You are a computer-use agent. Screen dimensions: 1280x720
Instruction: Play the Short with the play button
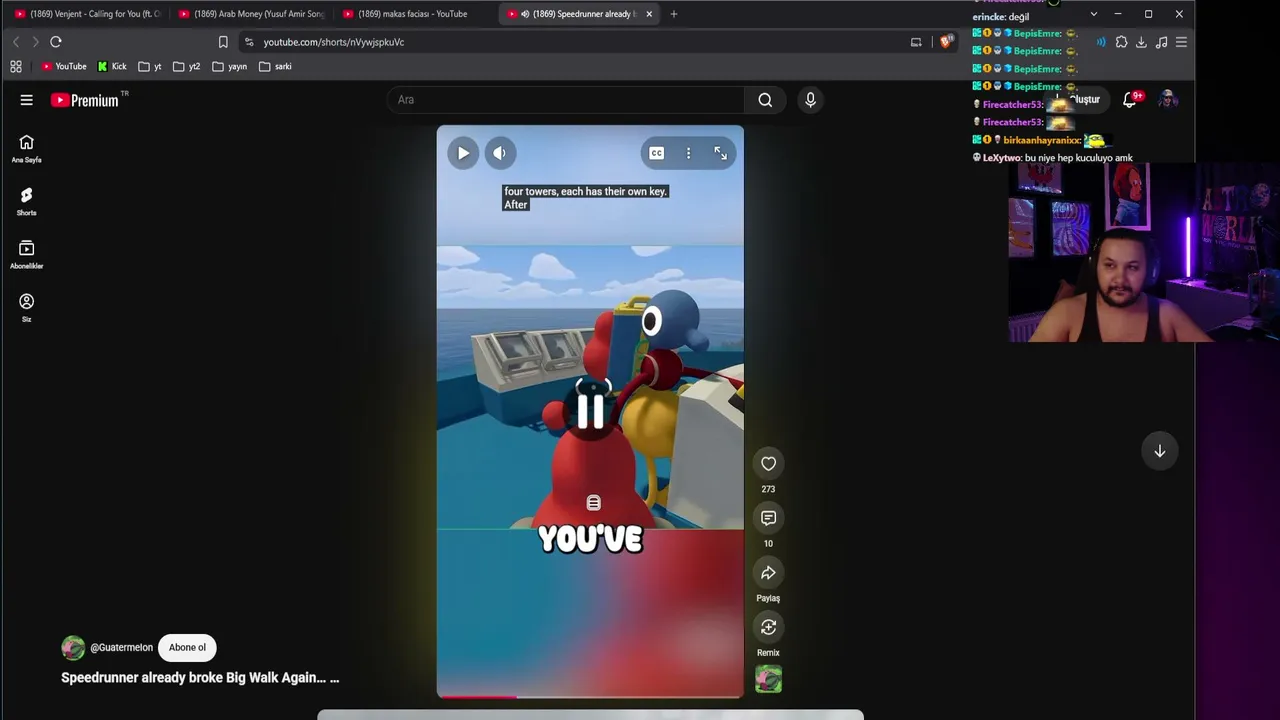(x=463, y=153)
